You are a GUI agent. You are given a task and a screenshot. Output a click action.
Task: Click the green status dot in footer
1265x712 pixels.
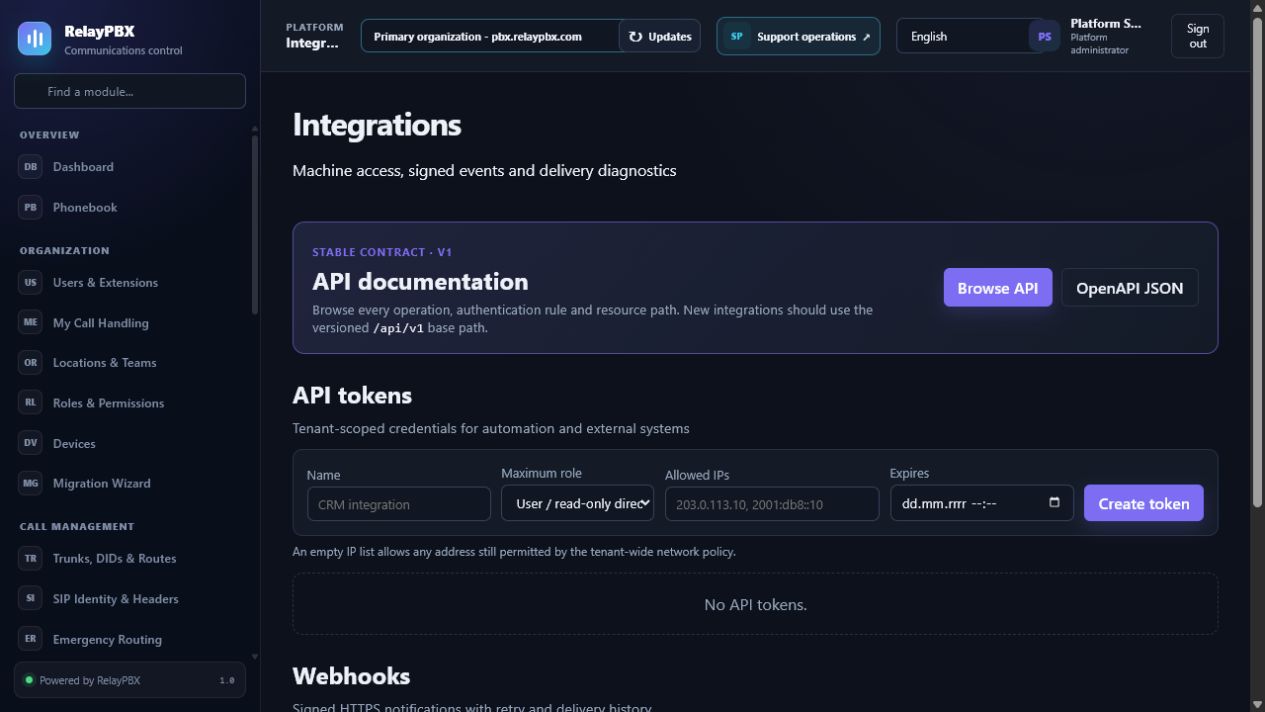pos(29,680)
